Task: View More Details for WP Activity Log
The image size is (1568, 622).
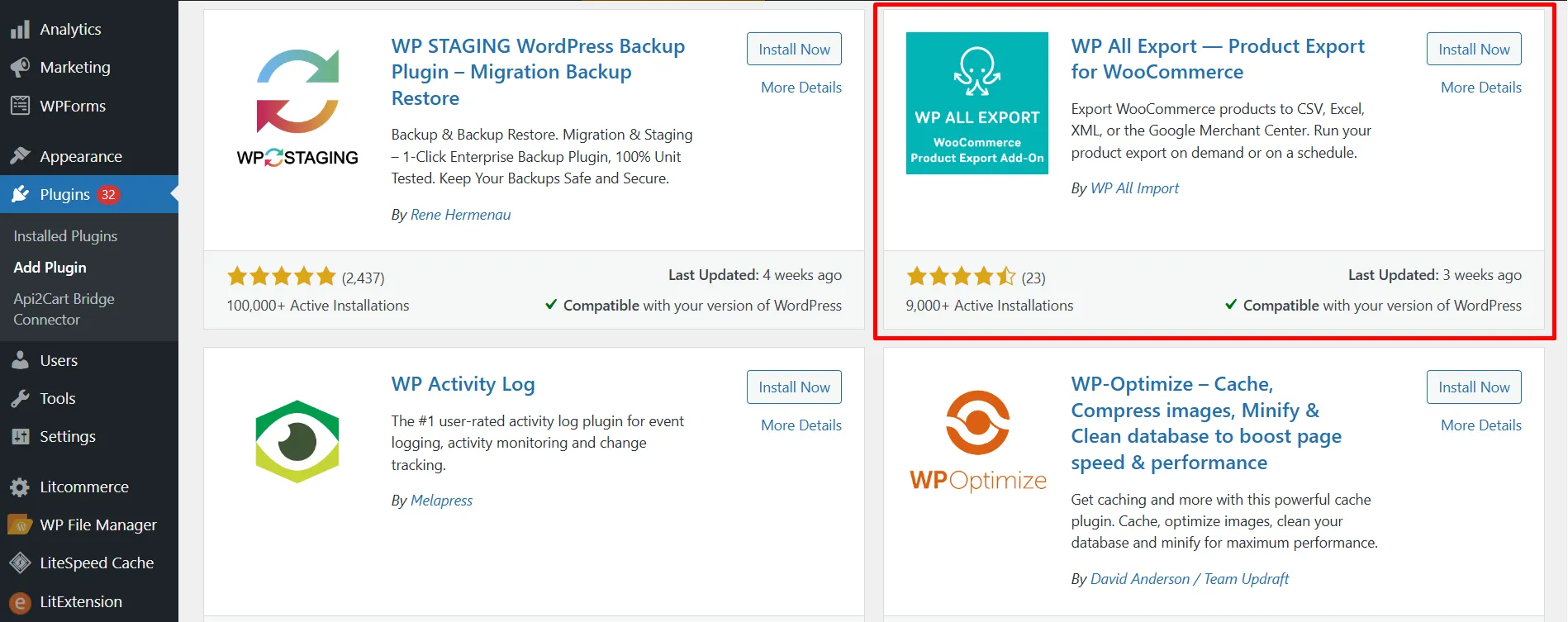Action: [801, 425]
